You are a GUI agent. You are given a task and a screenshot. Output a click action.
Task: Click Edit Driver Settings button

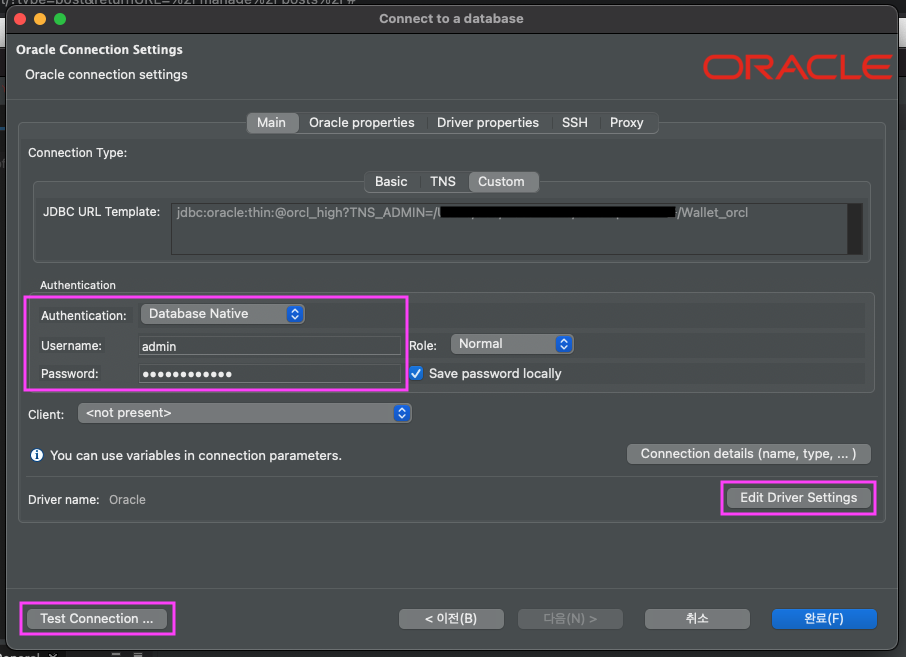tap(799, 498)
